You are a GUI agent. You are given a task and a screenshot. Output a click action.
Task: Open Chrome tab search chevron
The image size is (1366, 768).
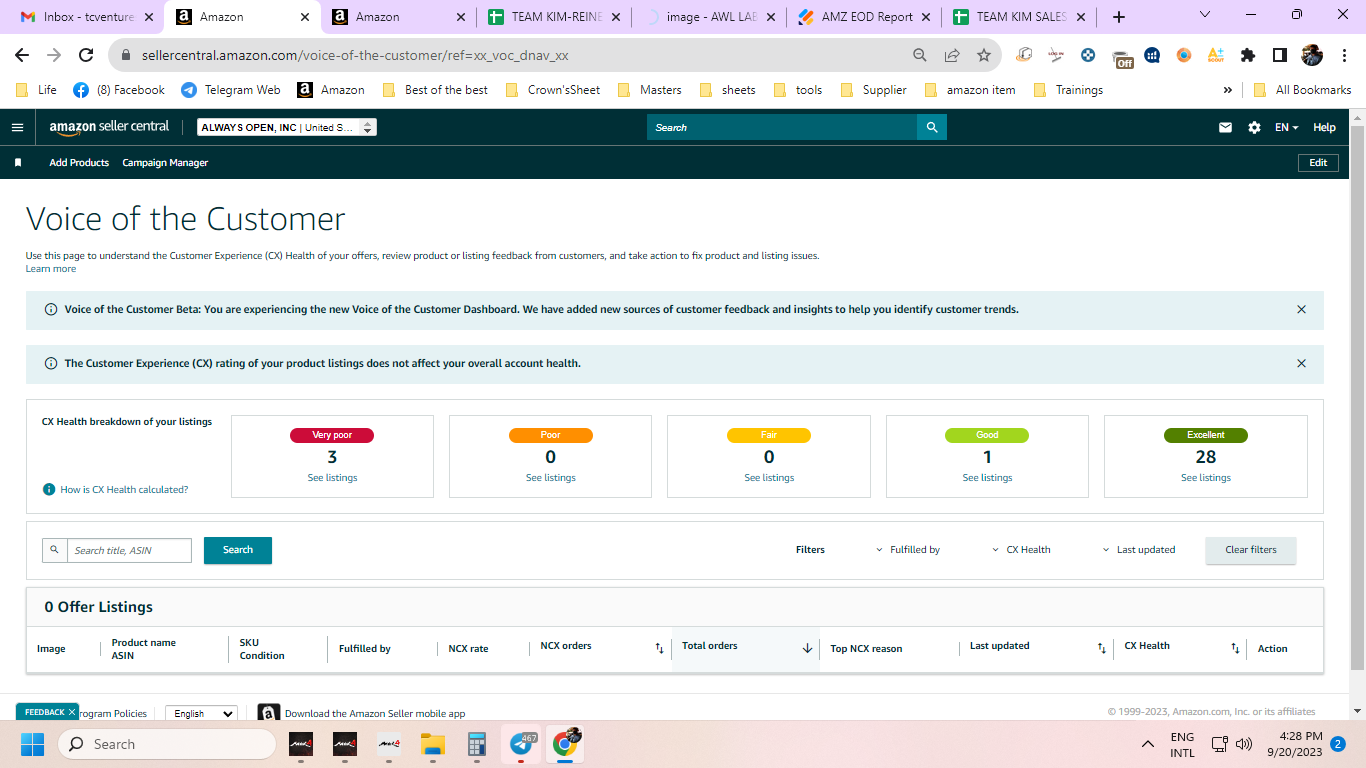1205,15
